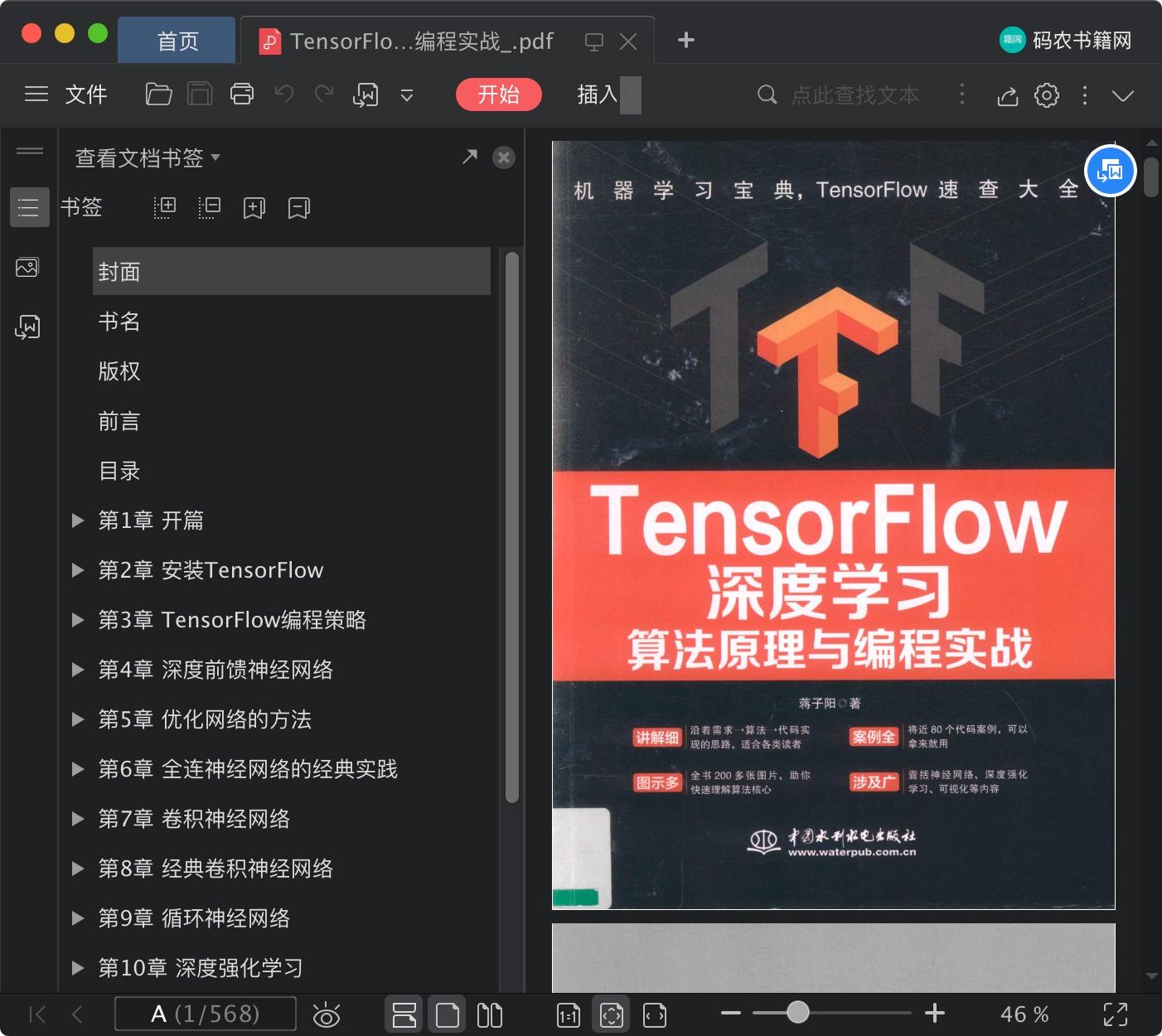Click the add bookmark icon
This screenshot has width=1162, height=1036.
[254, 208]
